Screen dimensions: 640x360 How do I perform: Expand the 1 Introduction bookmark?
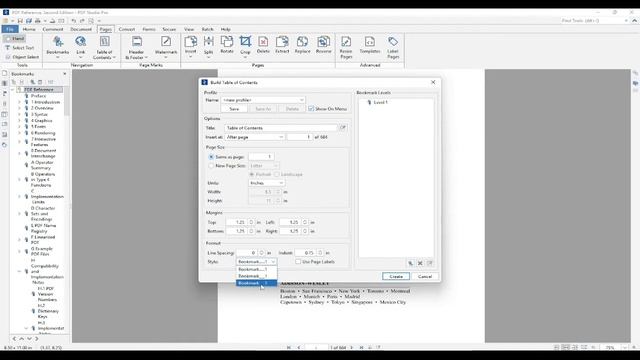(x=20, y=102)
